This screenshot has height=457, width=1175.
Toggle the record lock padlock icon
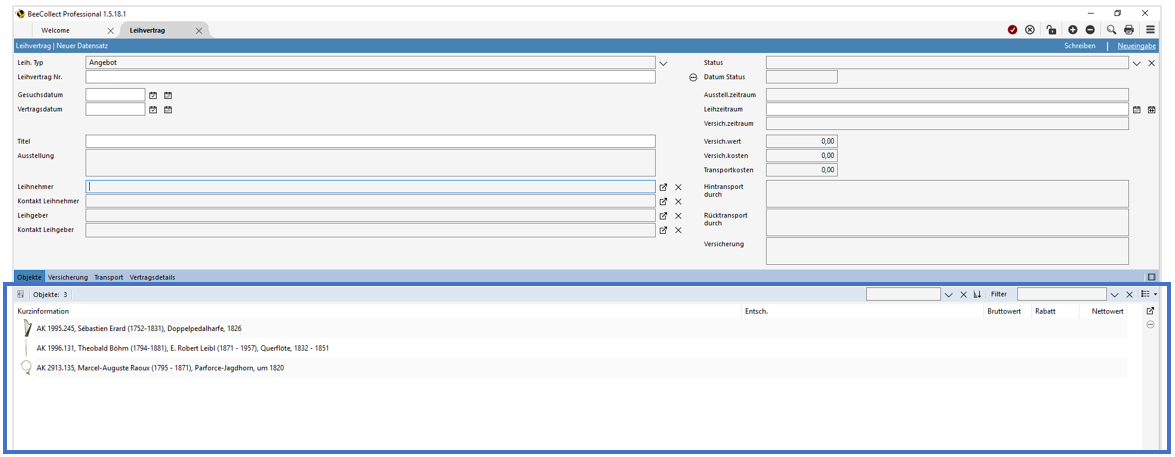pyautogui.click(x=1052, y=30)
